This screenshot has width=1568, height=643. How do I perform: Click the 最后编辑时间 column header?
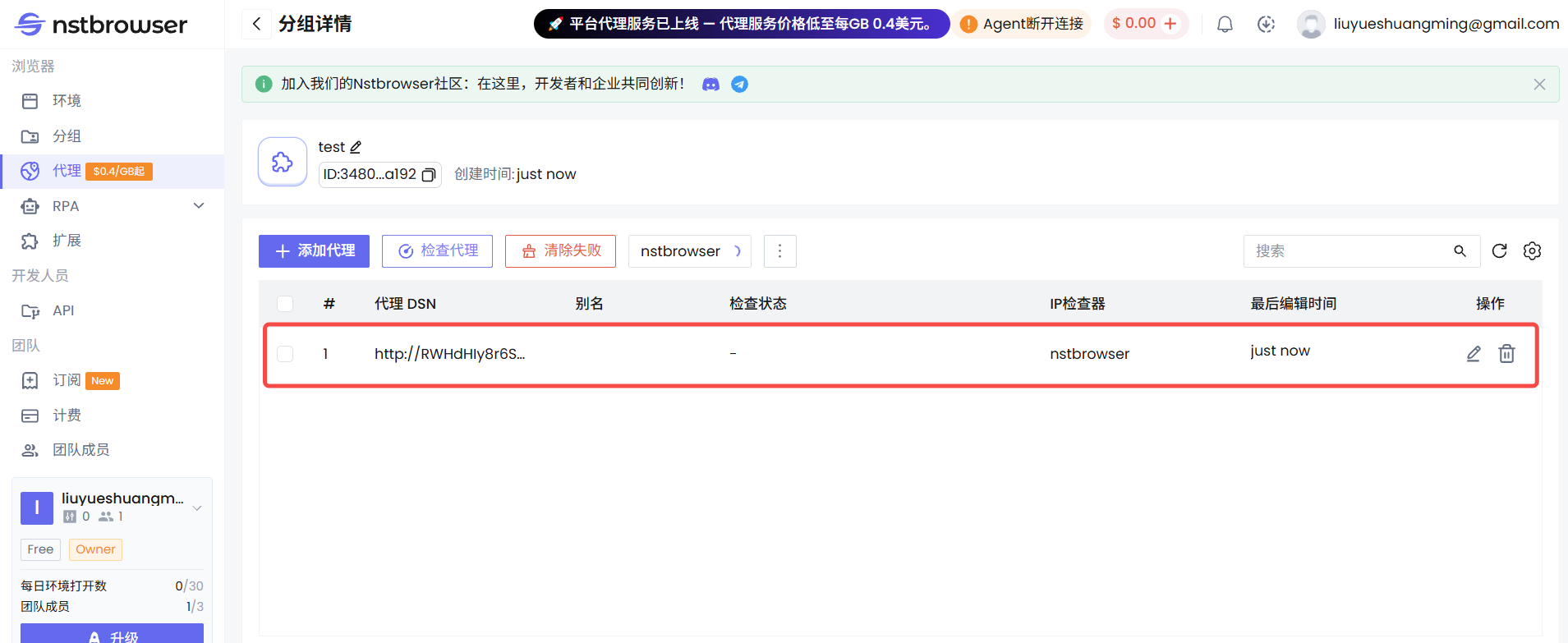(1293, 304)
